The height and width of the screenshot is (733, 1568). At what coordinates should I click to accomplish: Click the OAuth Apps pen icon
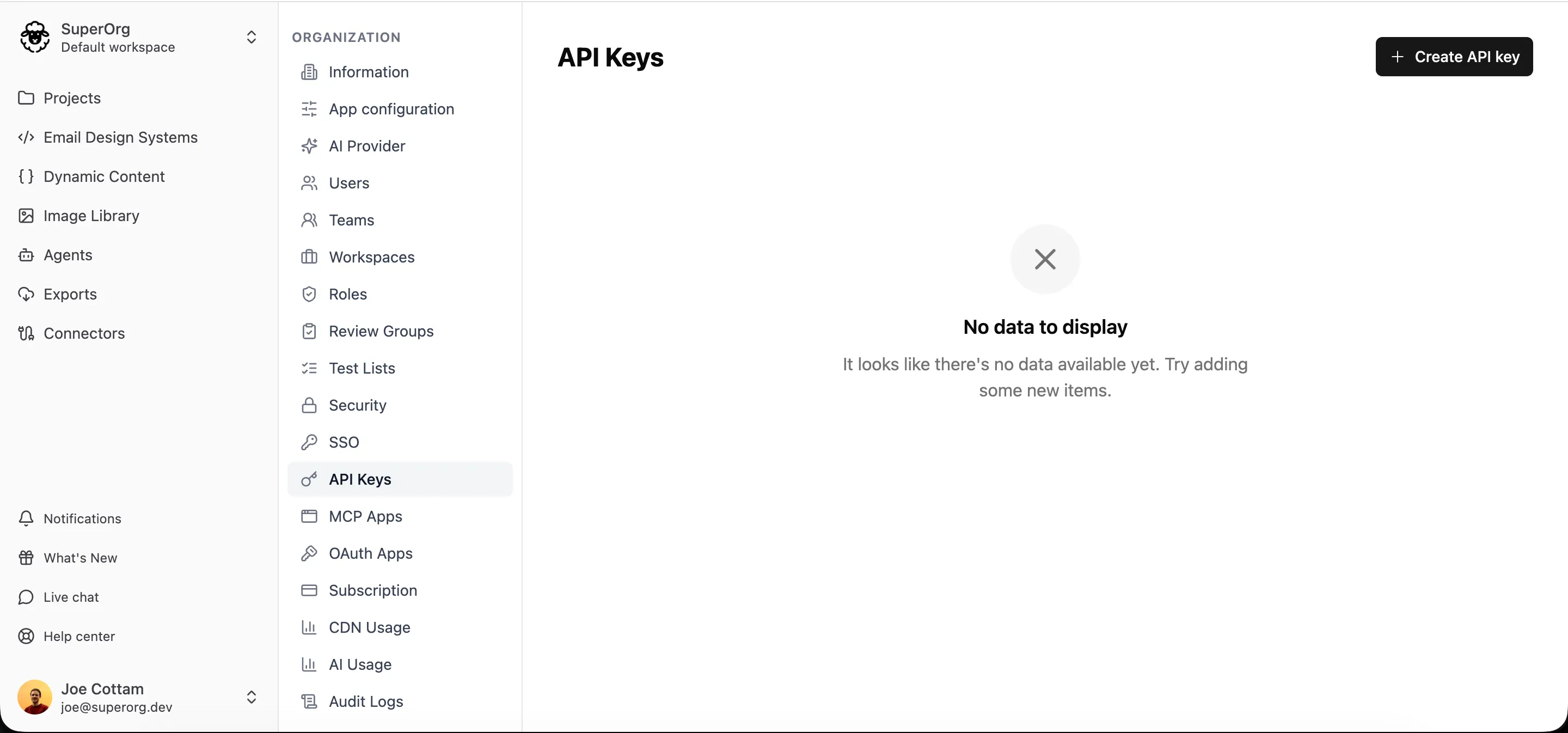[x=309, y=553]
